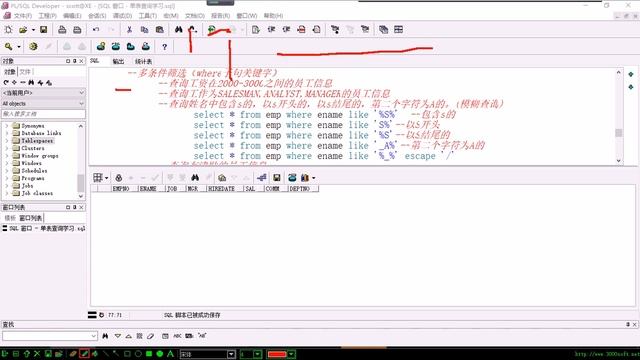Select the filled green circle annotation tool
Screen dimensions: 640x360
(160, 354)
